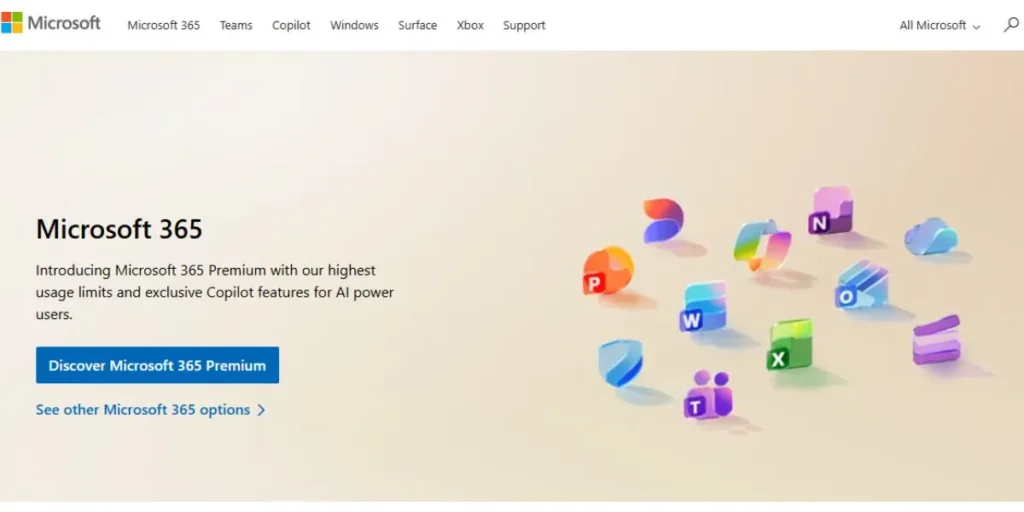Open the Copilot navigation link
1024x512 pixels.
[291, 25]
